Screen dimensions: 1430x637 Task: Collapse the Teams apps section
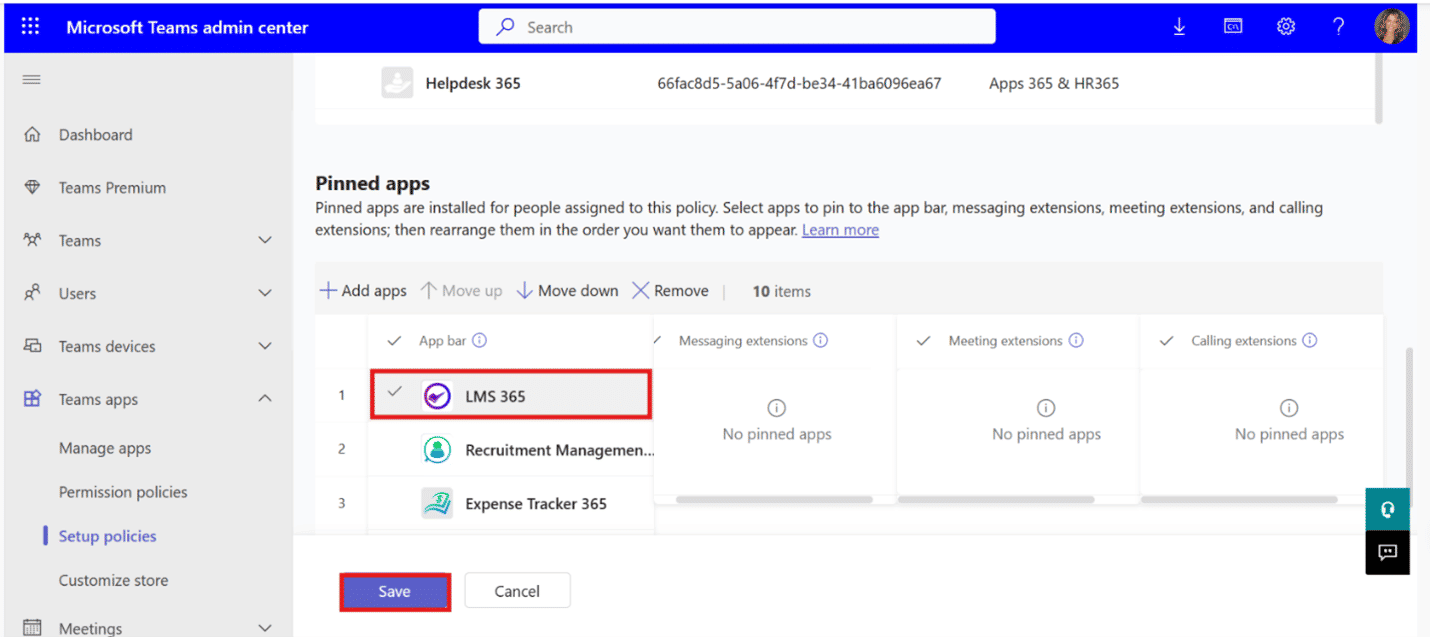265,398
